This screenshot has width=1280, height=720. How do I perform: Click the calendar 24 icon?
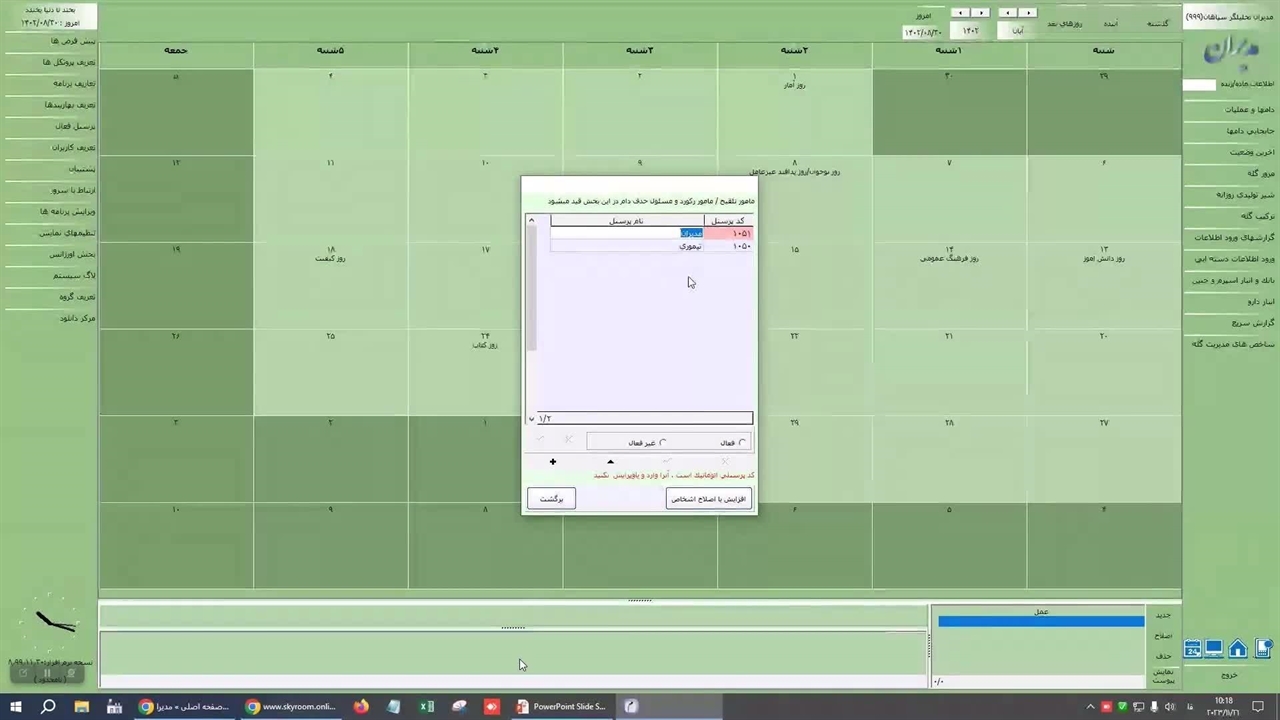click(x=1192, y=650)
